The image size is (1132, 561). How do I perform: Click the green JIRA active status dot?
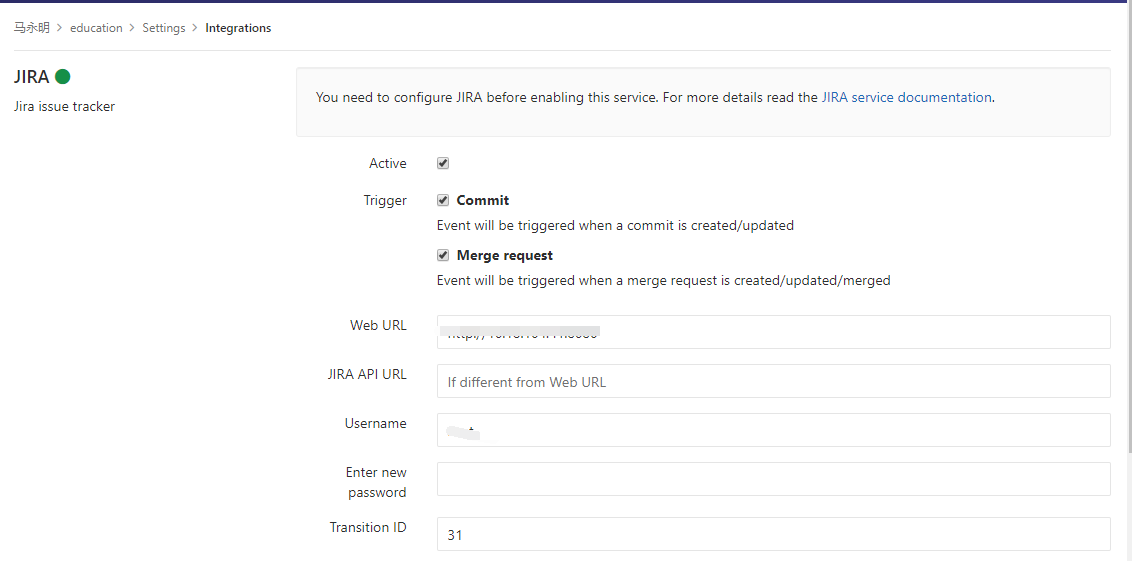(x=63, y=77)
